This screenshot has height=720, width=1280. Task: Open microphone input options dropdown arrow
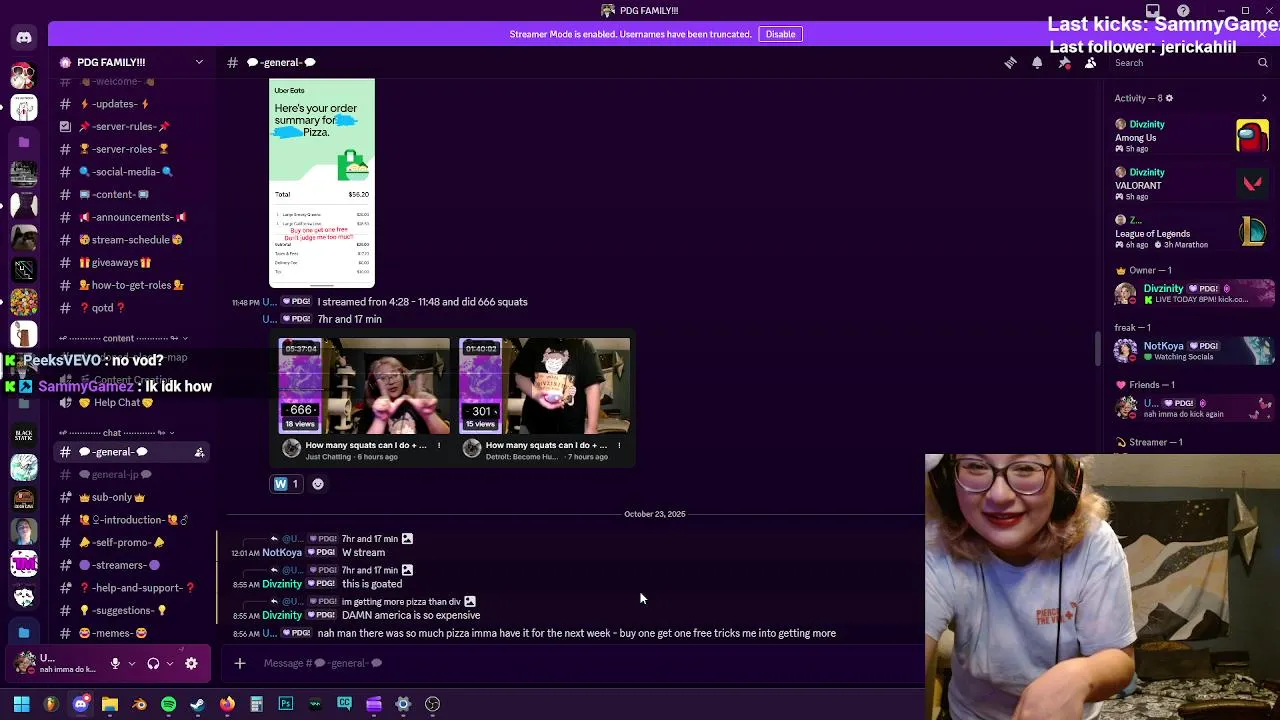(132, 663)
